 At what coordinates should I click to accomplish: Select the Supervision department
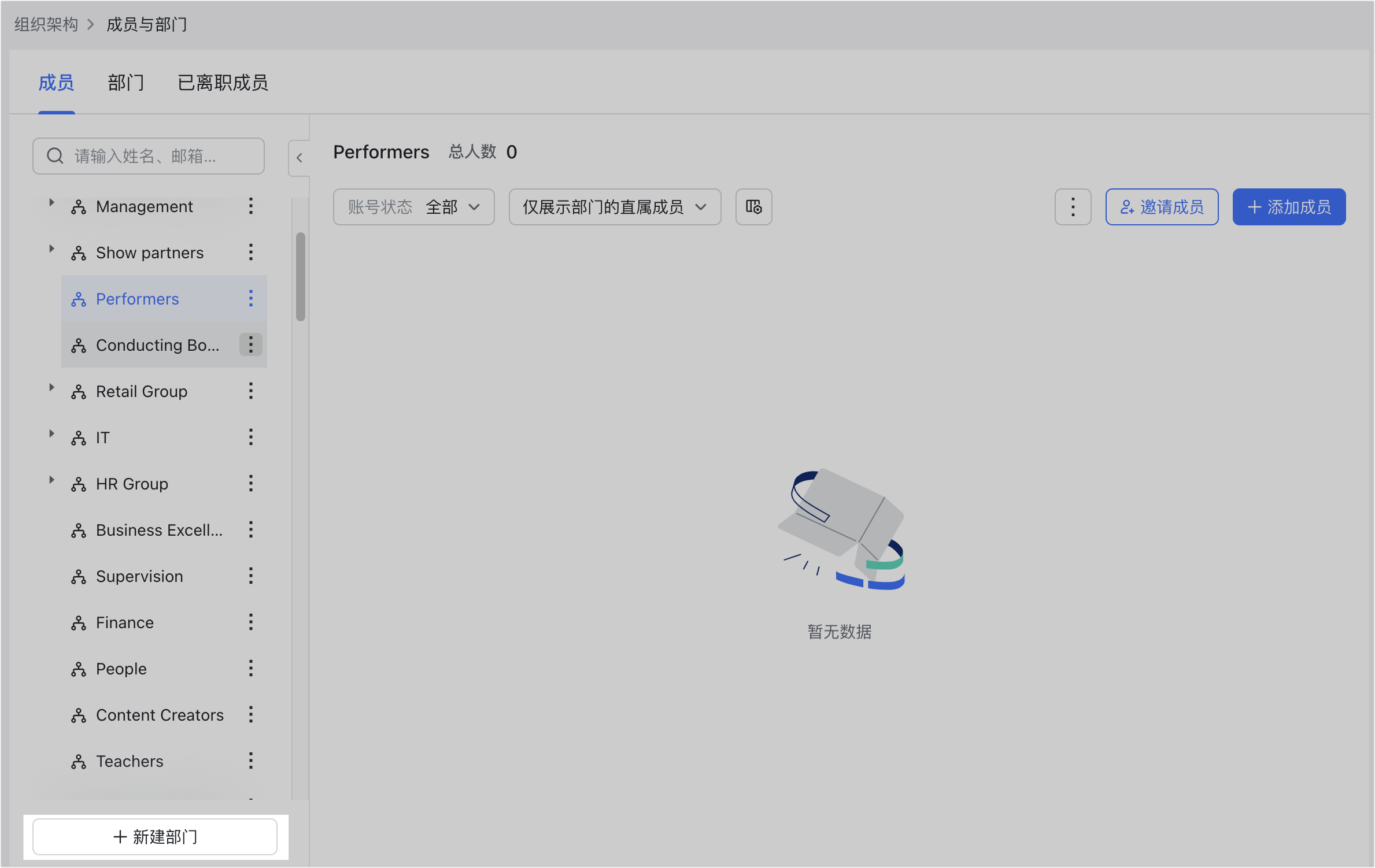[164, 576]
